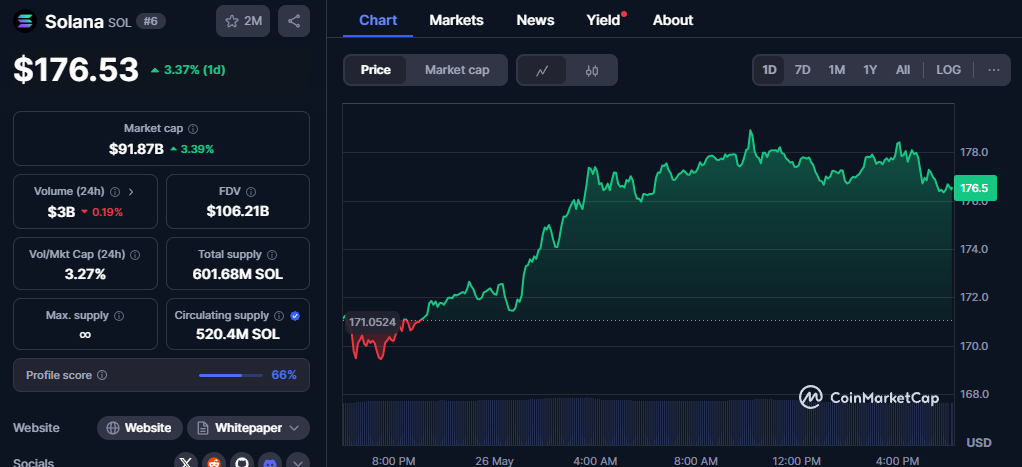The image size is (1022, 467).
Task: Click the $176.53 price text
Action: click(76, 70)
